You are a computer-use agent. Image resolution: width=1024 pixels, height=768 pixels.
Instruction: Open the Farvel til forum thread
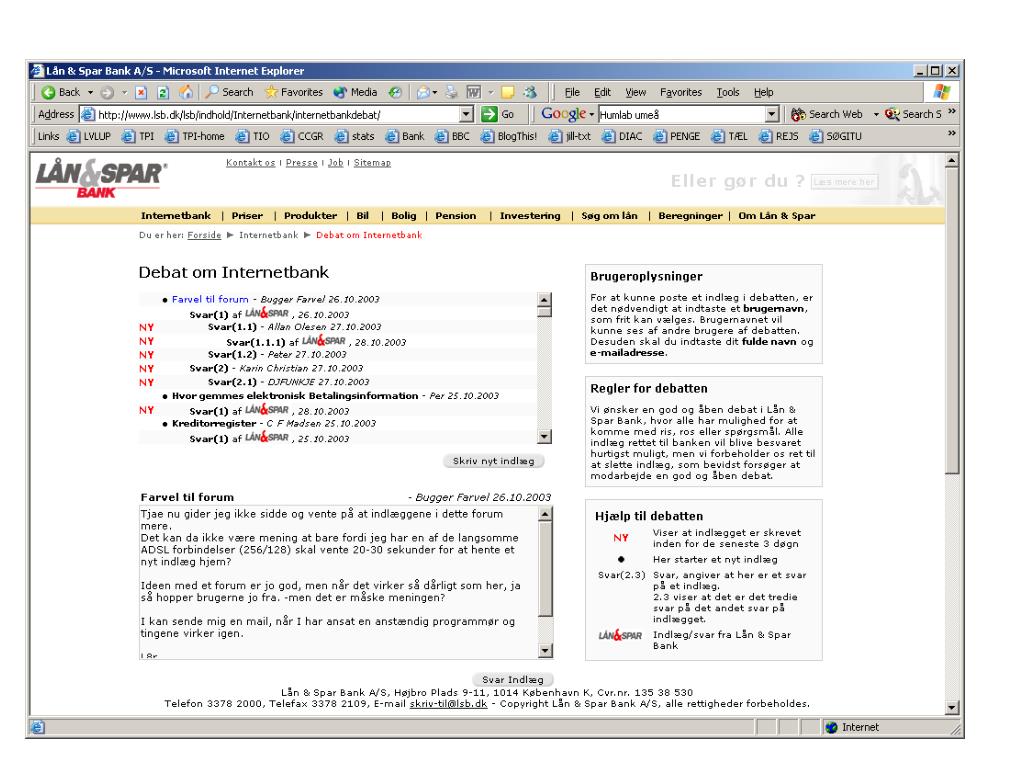[210, 299]
